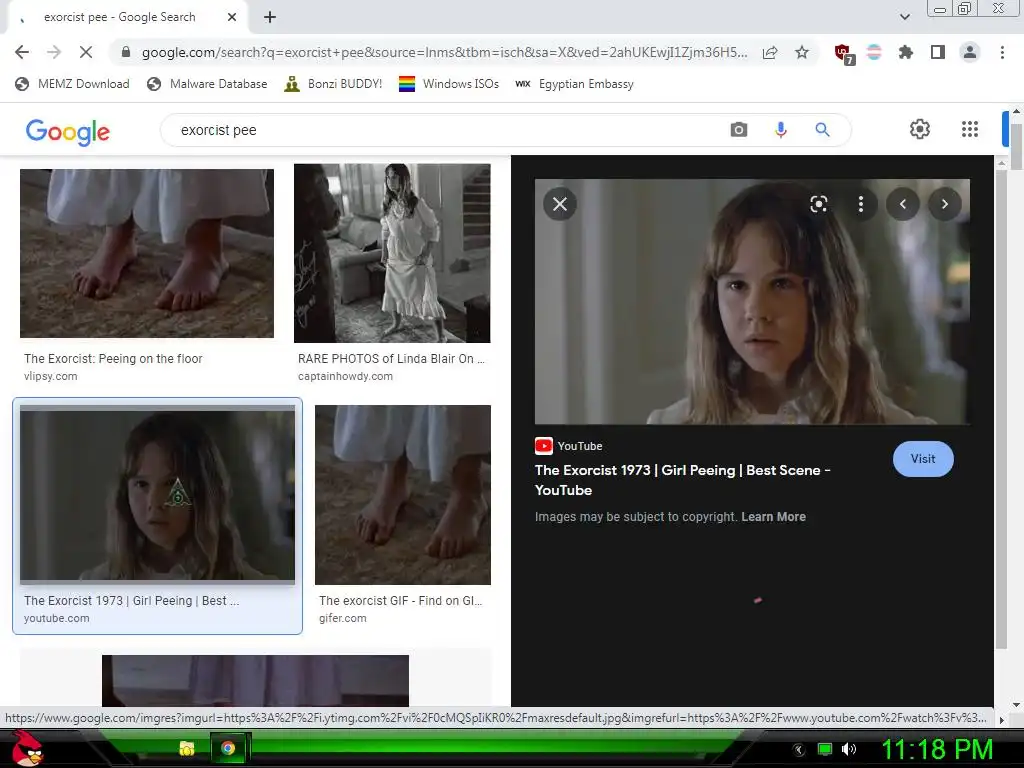Show previous image in preview
Screen dimensions: 1024x768
click(903, 204)
